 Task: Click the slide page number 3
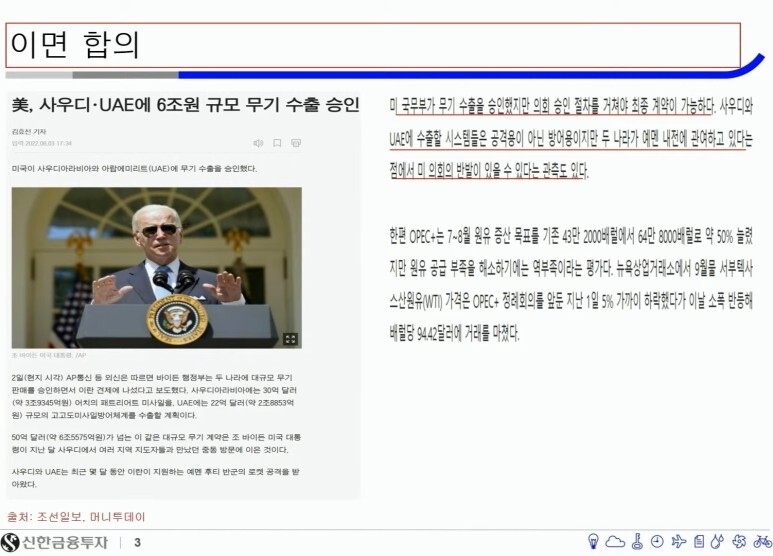click(137, 543)
